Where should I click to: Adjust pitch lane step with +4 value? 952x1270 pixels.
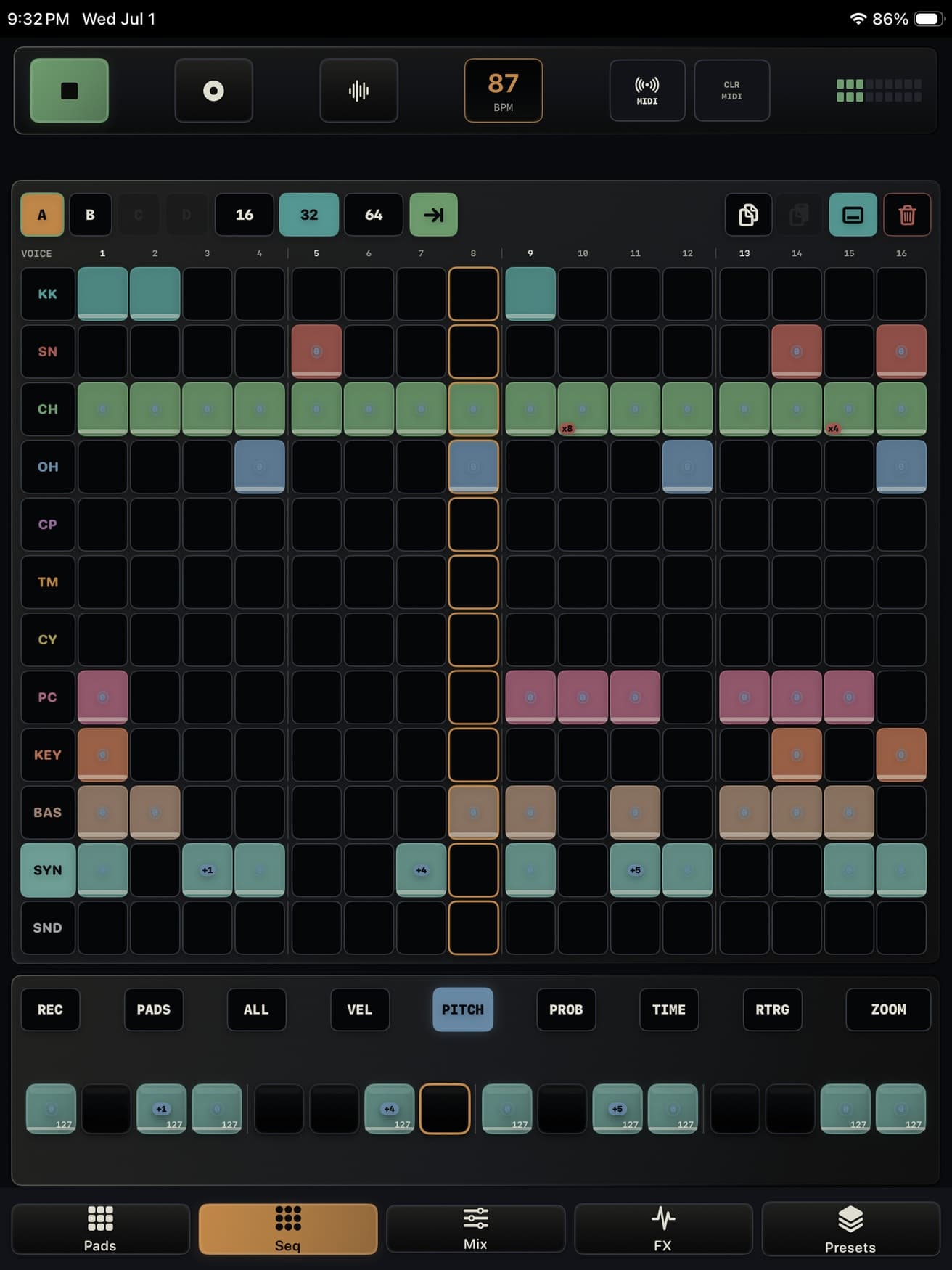[x=390, y=1109]
